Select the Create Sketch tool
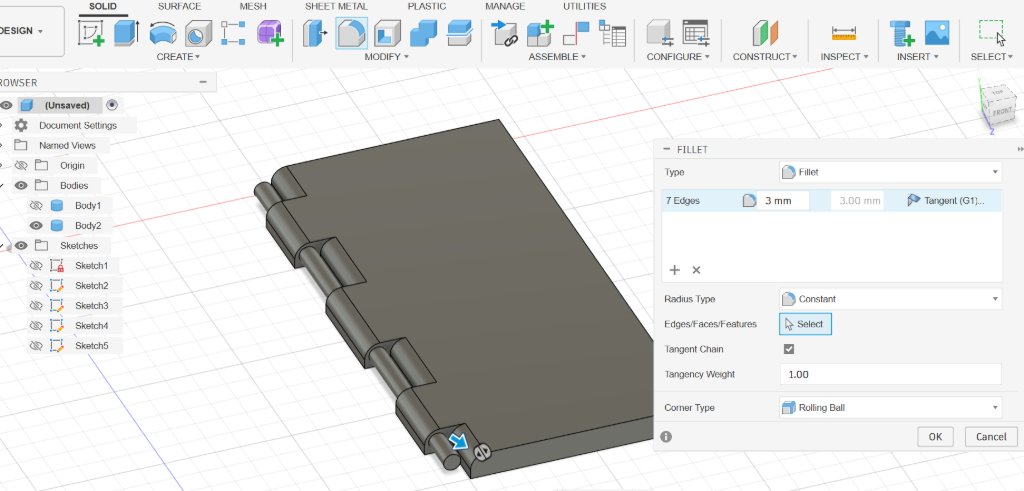Image resolution: width=1024 pixels, height=491 pixels. [91, 33]
